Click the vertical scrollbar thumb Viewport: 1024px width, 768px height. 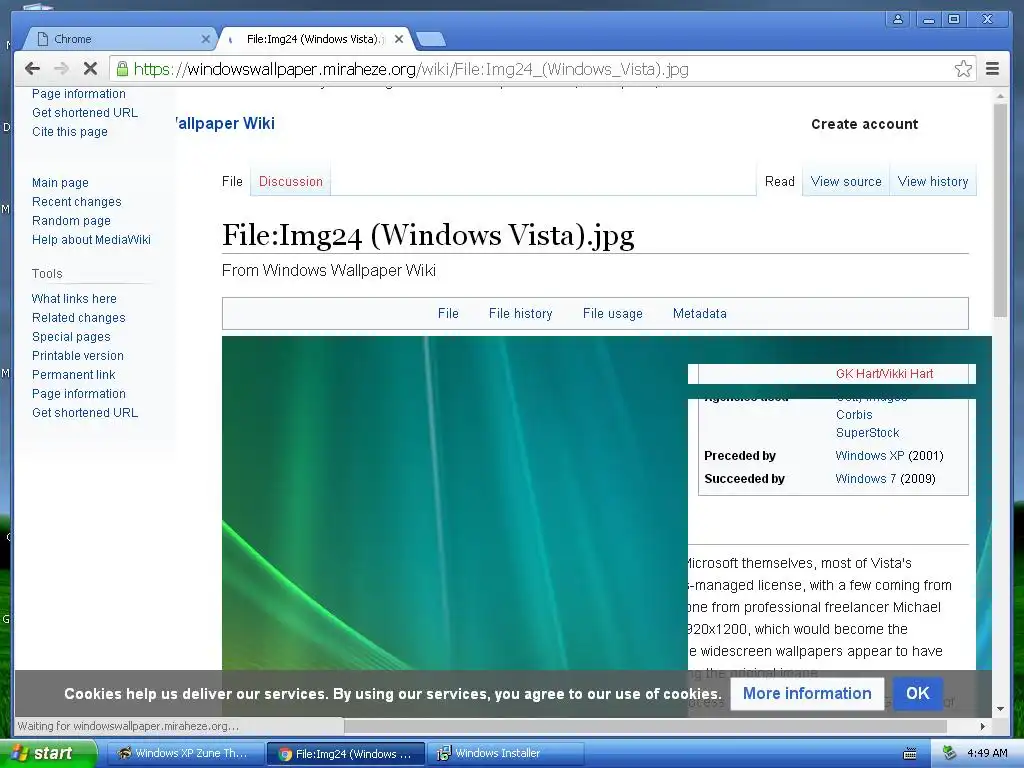[1000, 209]
